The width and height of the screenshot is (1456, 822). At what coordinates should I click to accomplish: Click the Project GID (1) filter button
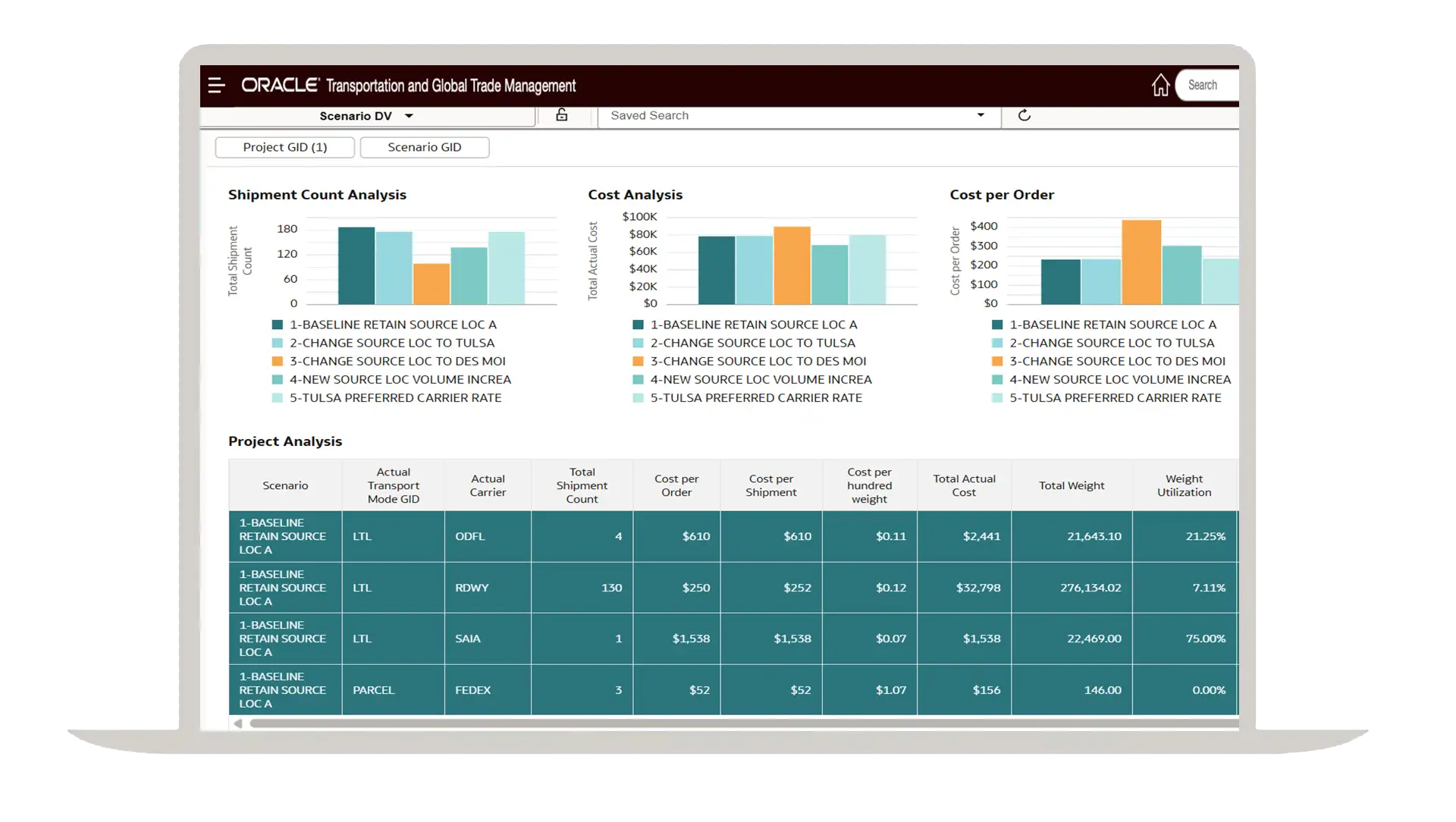(x=284, y=147)
